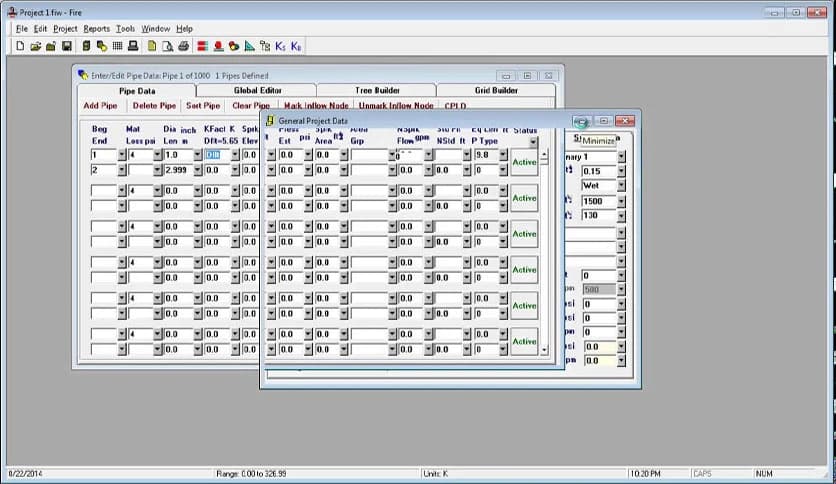The image size is (836, 484).
Task: Click the computer toolbar icon
Action: click(x=133, y=46)
